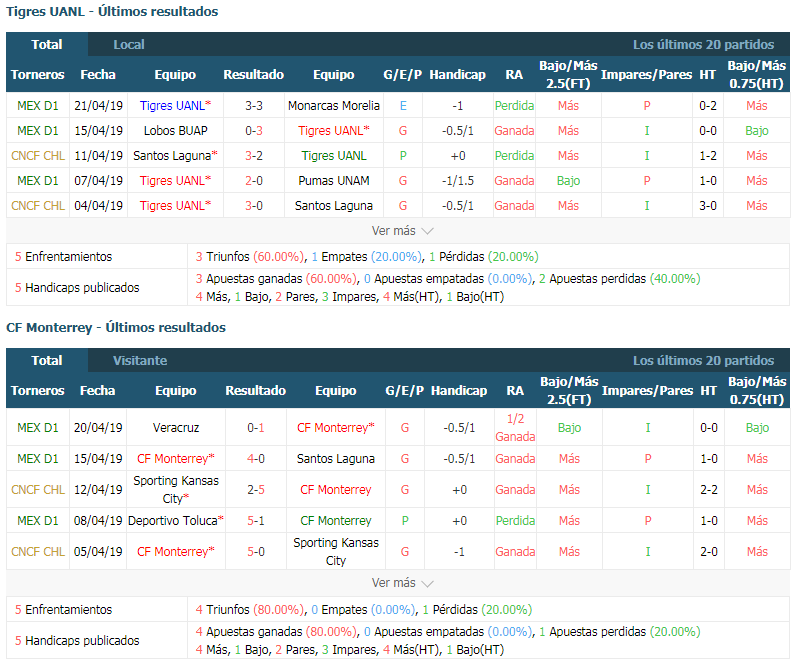Switch to the Visitante tab

tap(140, 361)
